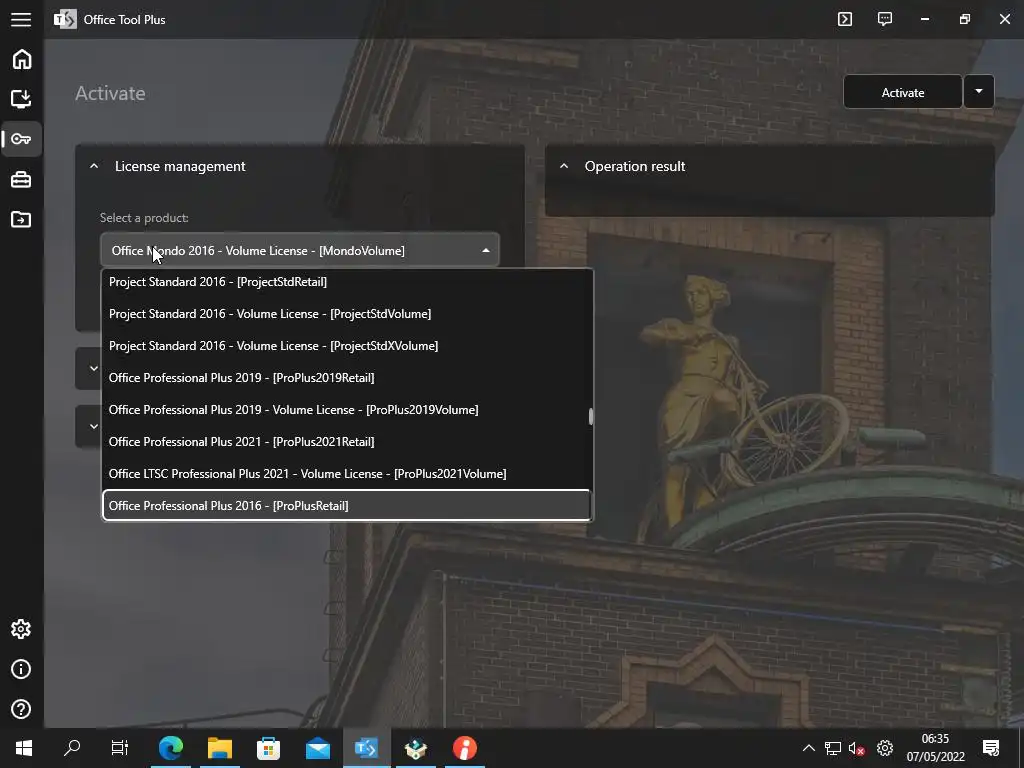Open the Deploy sidebar icon

pyautogui.click(x=21, y=99)
